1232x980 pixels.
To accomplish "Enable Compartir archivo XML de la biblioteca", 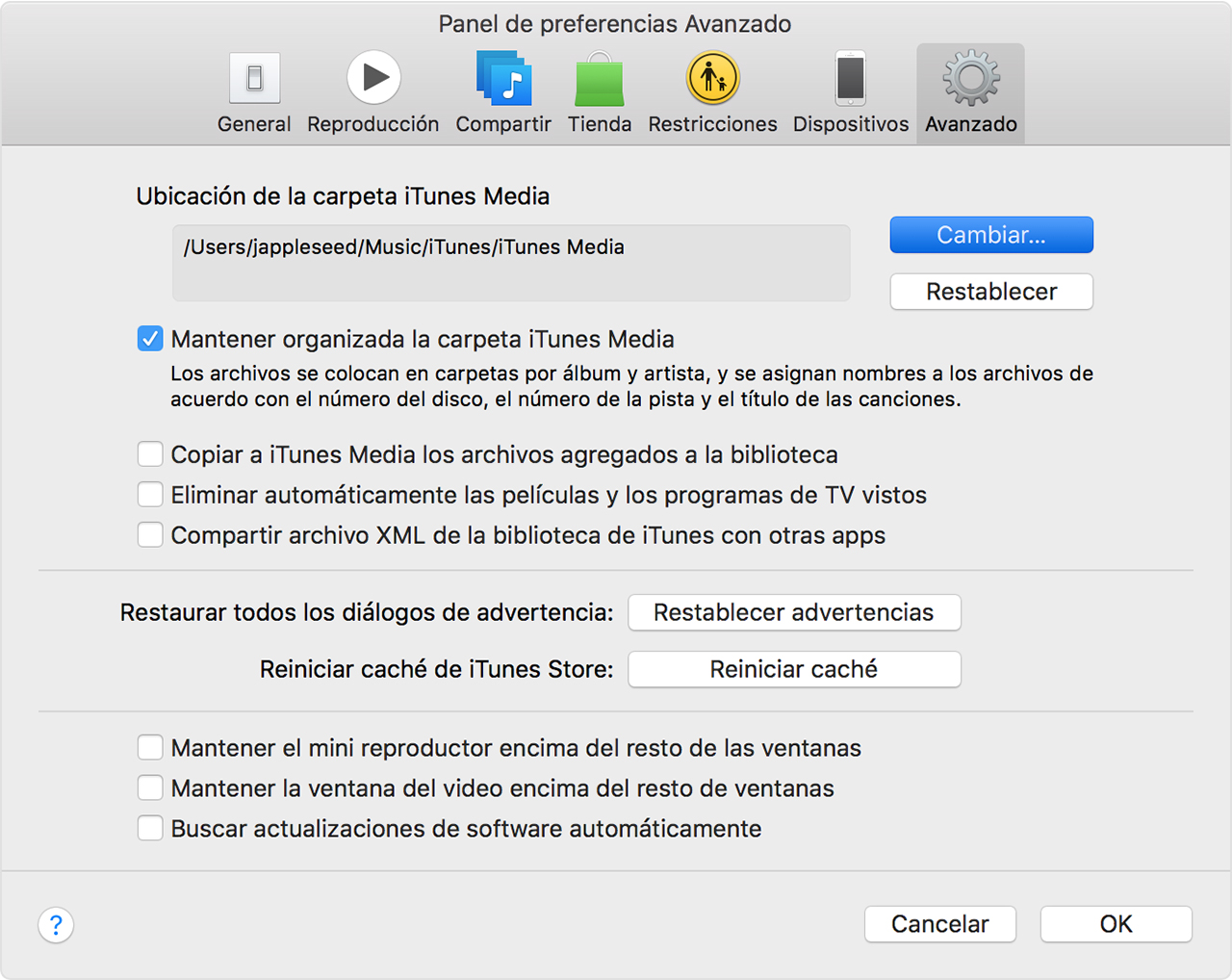I will (x=150, y=535).
